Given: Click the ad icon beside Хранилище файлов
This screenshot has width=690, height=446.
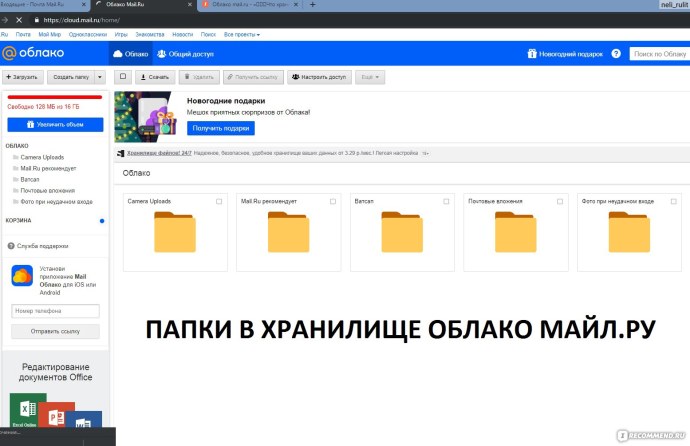Looking at the screenshot, I should click(121, 153).
